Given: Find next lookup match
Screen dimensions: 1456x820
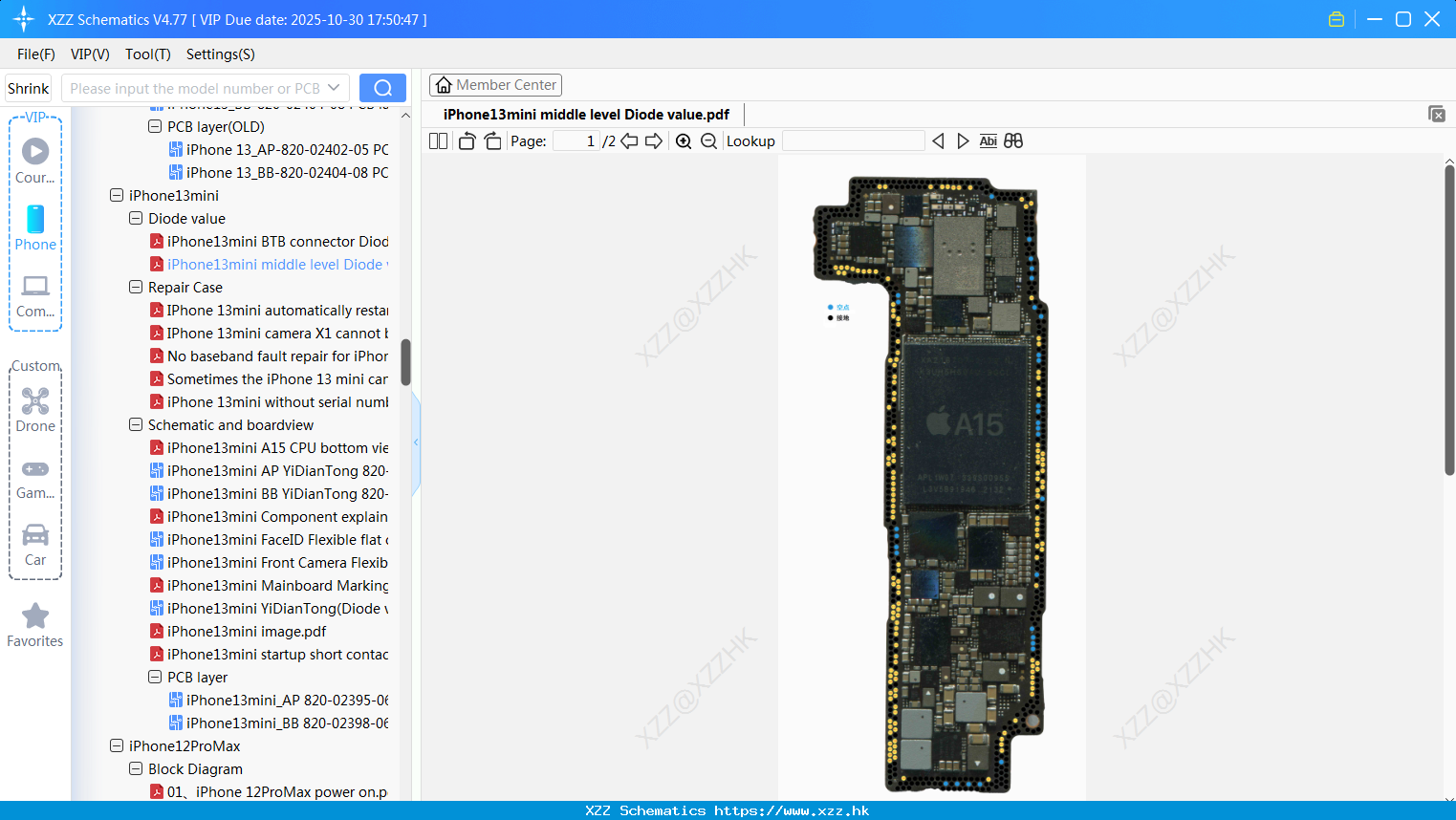Looking at the screenshot, I should click(963, 141).
